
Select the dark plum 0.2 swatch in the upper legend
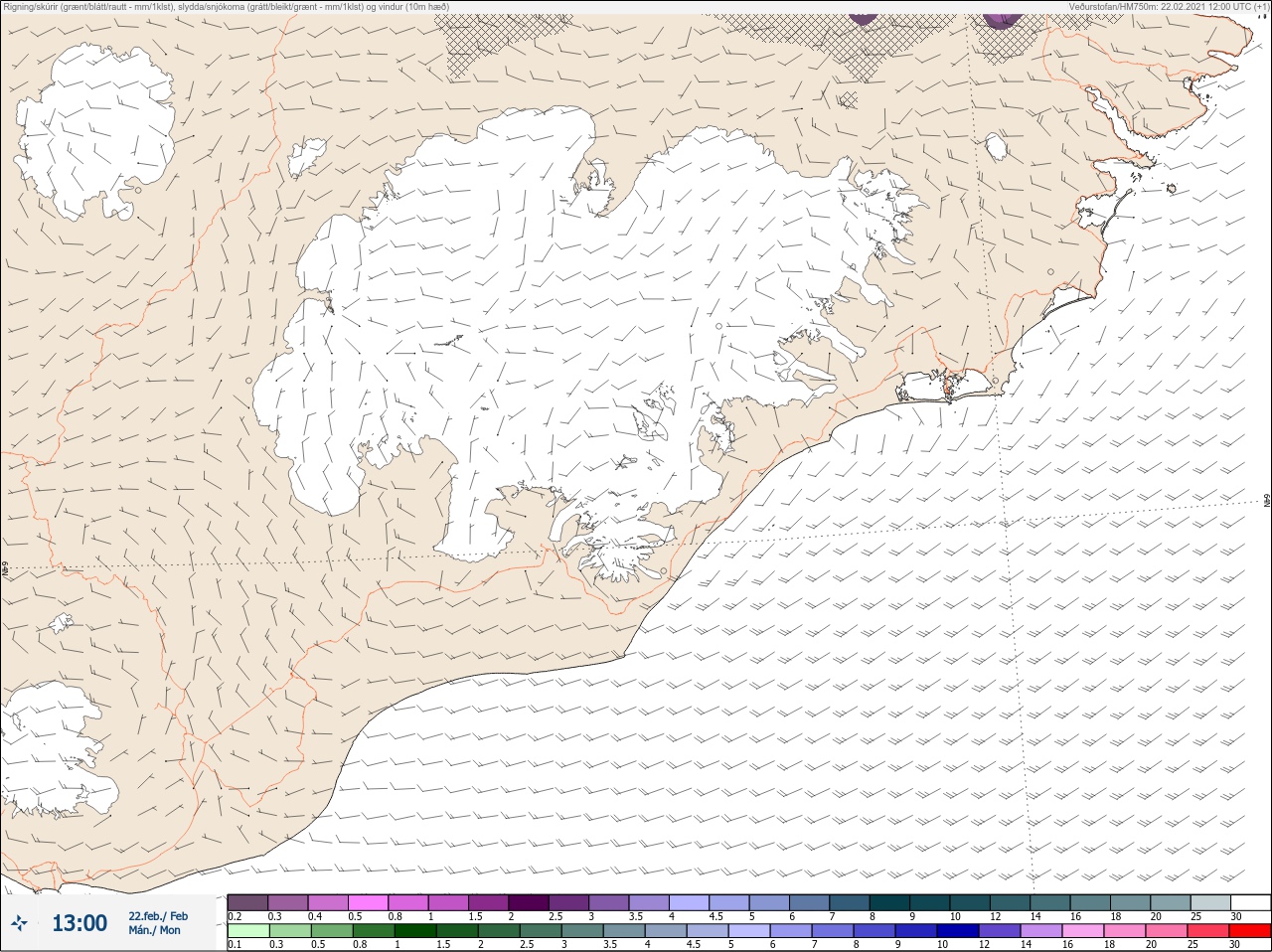tap(247, 902)
